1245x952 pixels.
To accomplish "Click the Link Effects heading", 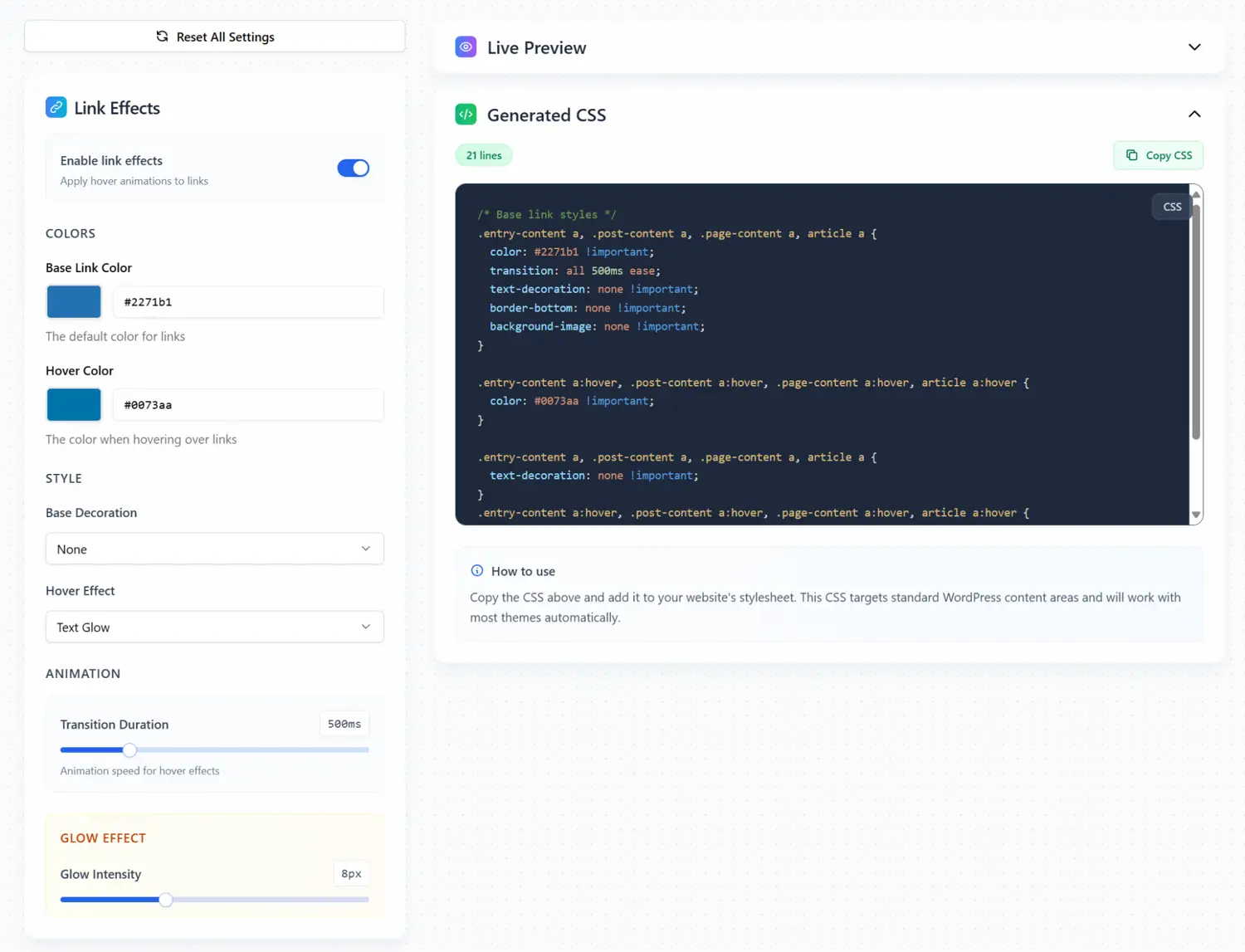I will click(x=117, y=108).
